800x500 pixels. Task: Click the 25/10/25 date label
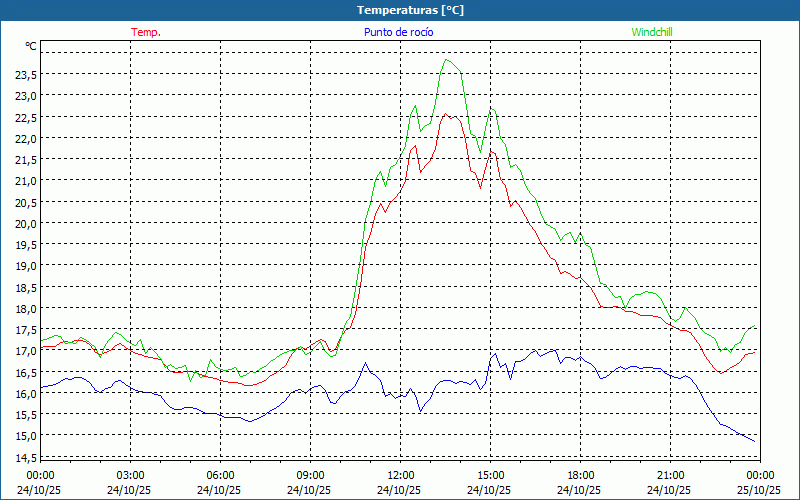pyautogui.click(x=759, y=490)
